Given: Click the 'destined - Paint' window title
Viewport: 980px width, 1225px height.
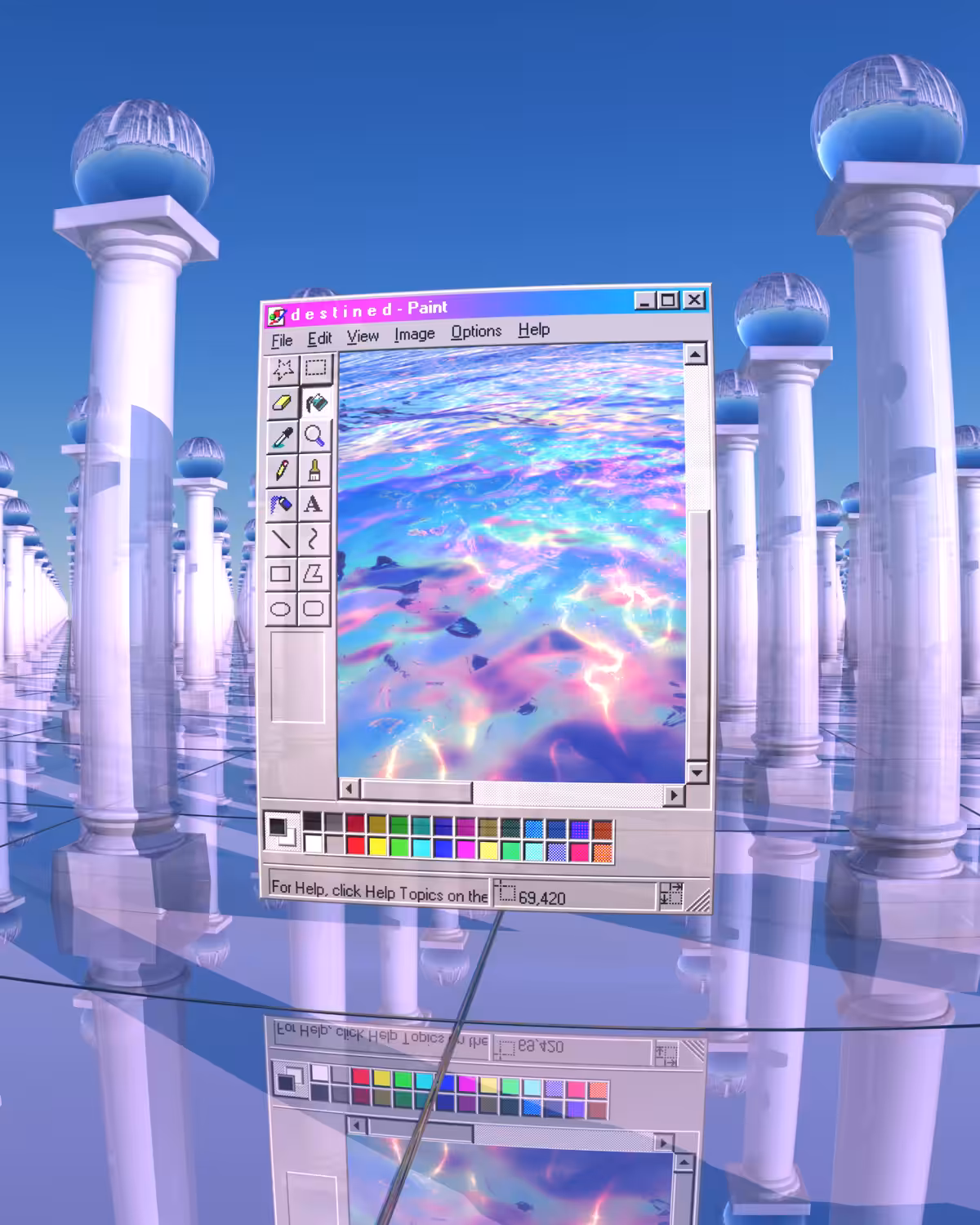Looking at the screenshot, I should point(369,310).
